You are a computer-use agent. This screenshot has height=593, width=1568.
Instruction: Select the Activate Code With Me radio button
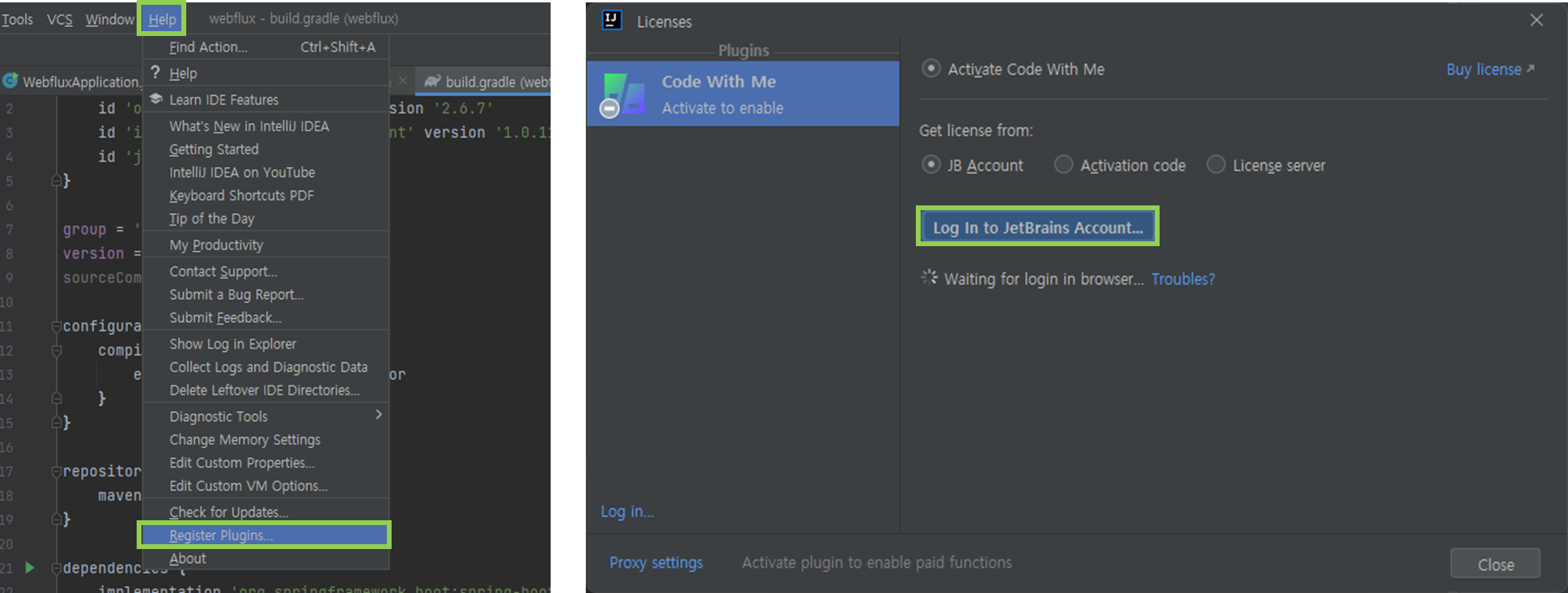coord(930,69)
